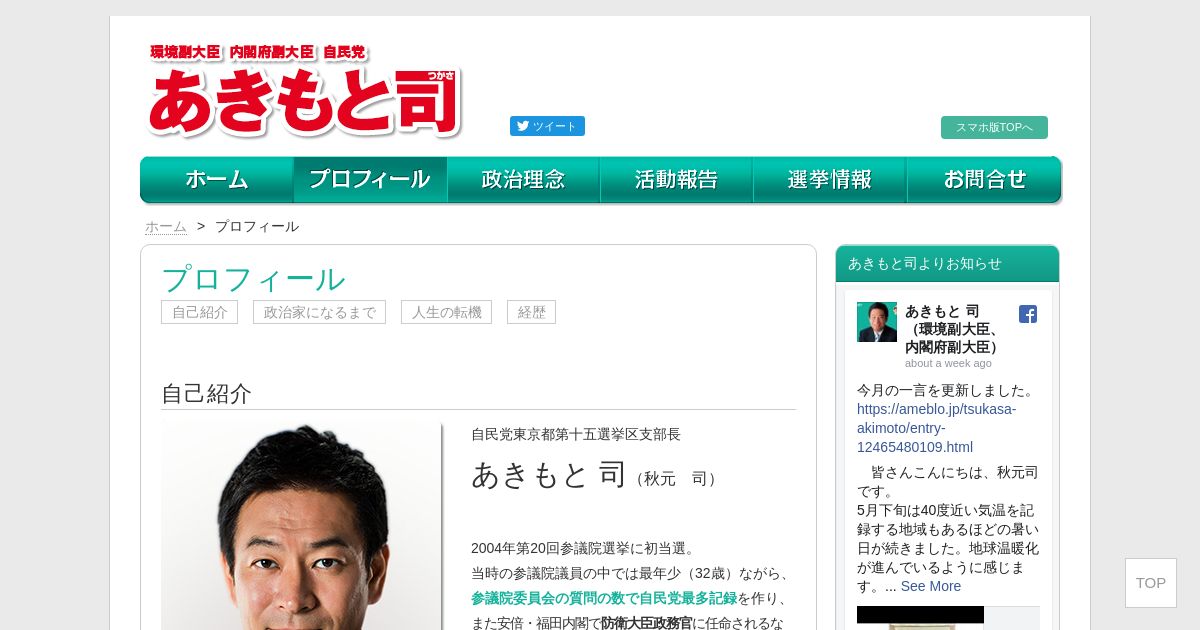Jump to the 政治家になるまで section
The height and width of the screenshot is (630, 1200).
(319, 312)
